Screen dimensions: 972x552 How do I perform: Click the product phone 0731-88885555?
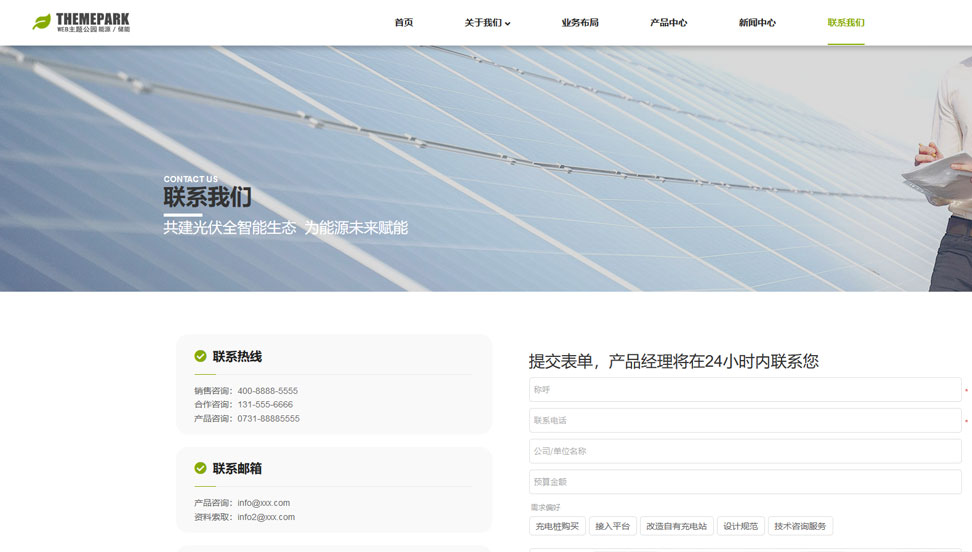(268, 419)
